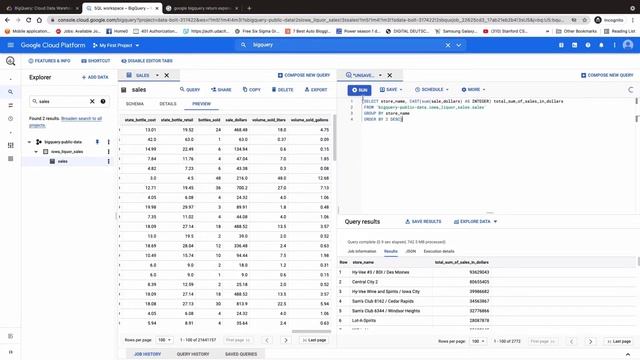
Task: Close the unsaved query tab
Action: pos(390,75)
